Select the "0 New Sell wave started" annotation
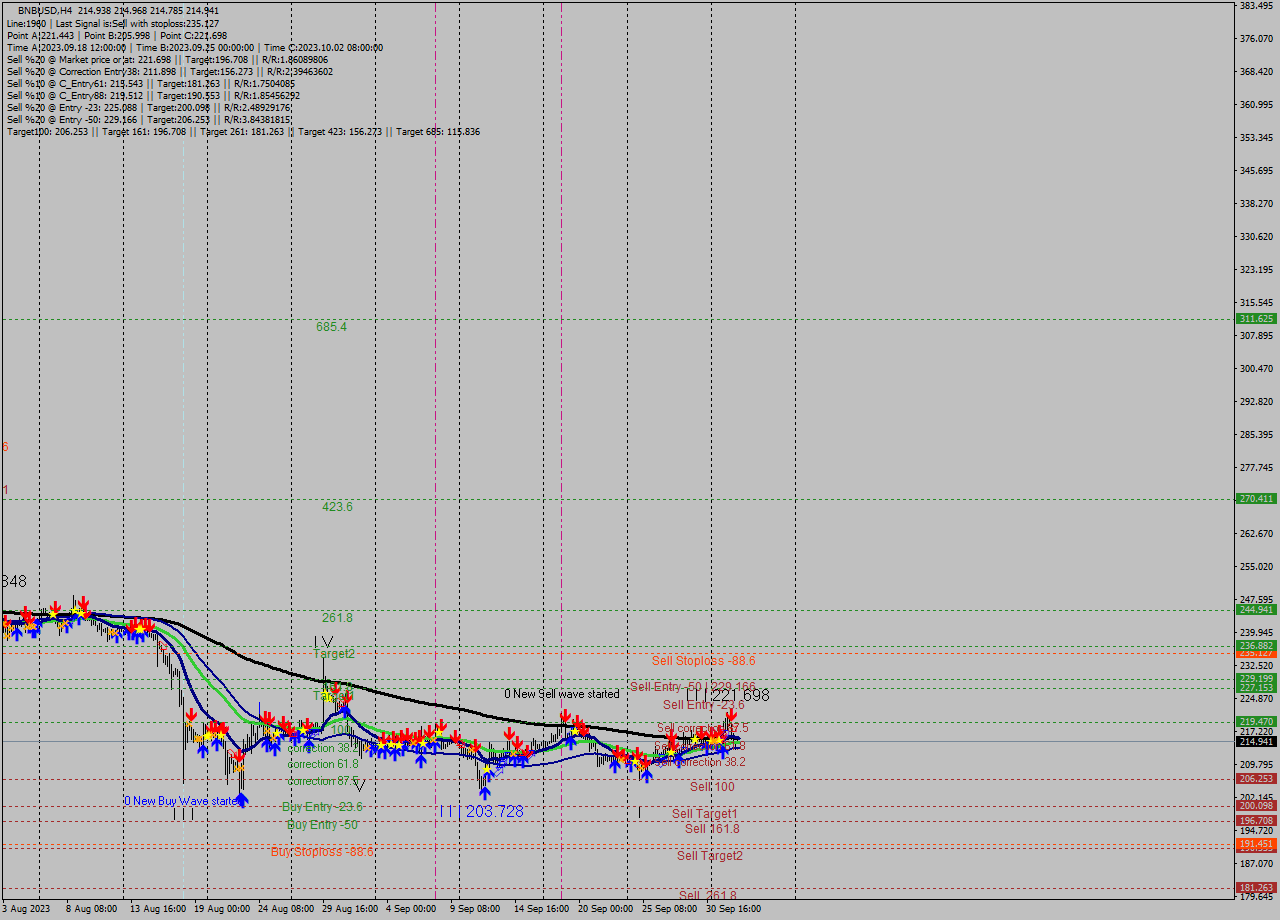This screenshot has height=920, width=1280. tap(562, 694)
